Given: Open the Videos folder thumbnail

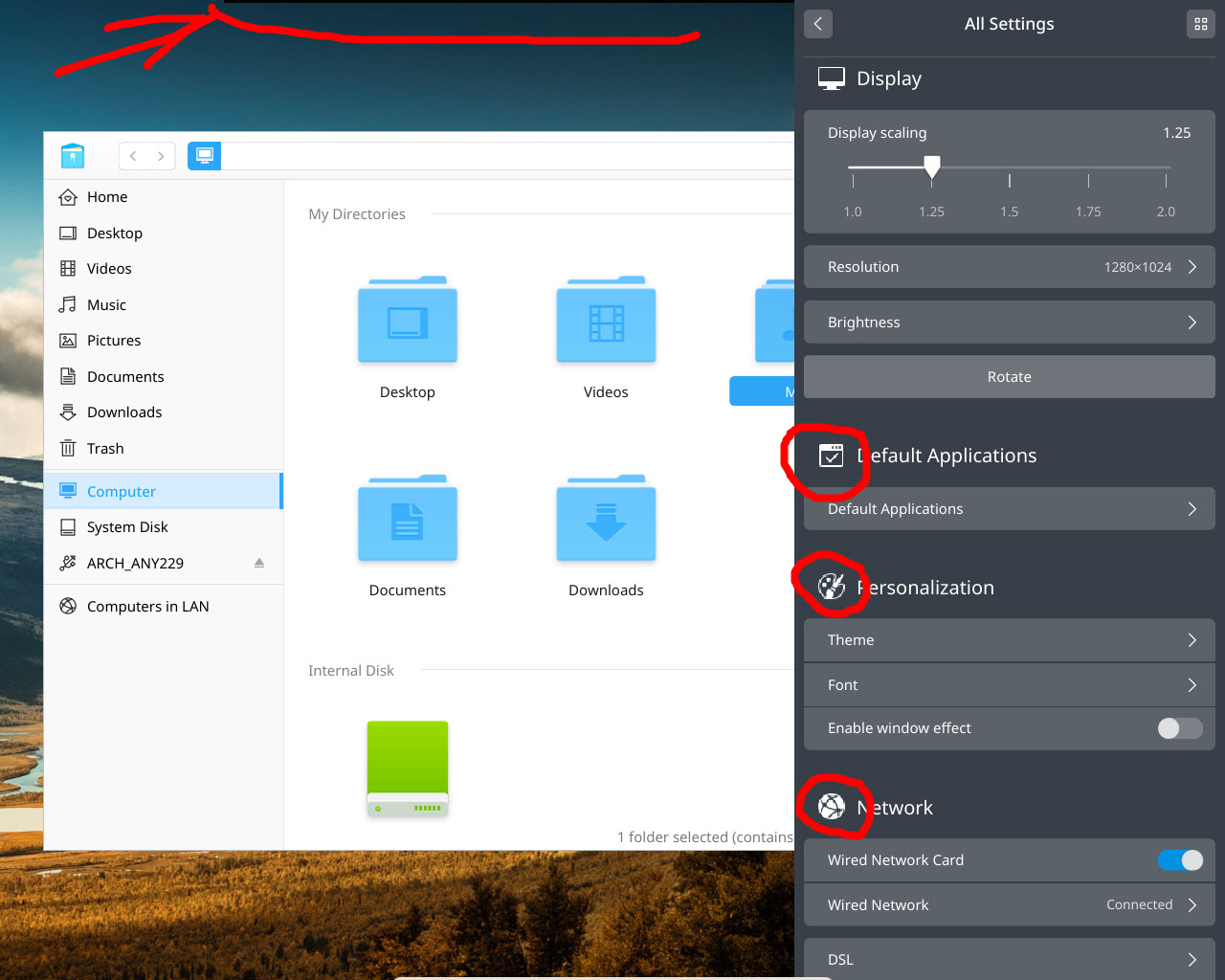Looking at the screenshot, I should 607,320.
